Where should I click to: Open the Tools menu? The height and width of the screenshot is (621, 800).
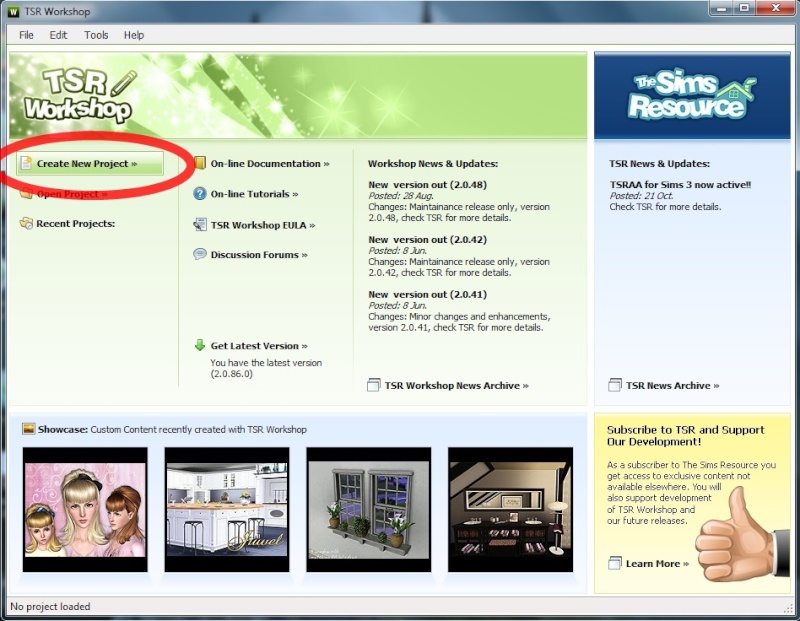96,35
